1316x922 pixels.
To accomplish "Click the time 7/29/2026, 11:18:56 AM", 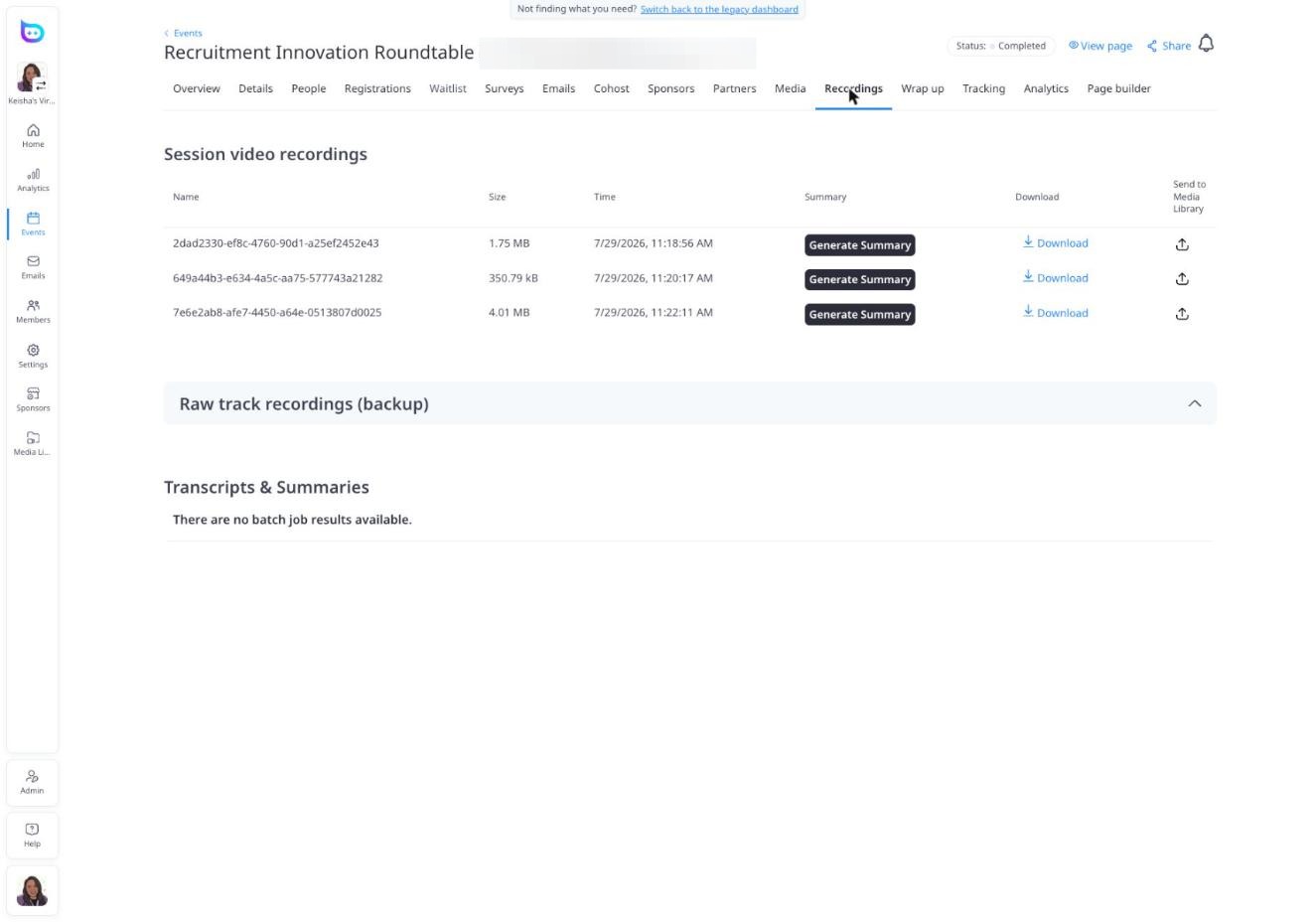I will (654, 242).
